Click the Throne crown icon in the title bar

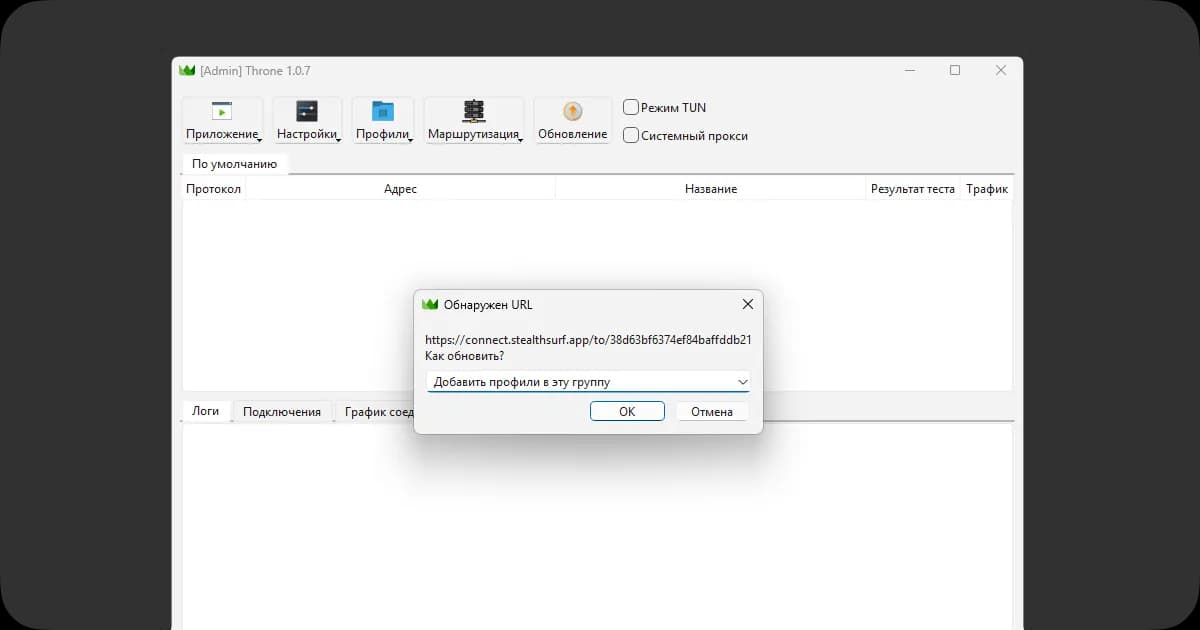coord(187,70)
